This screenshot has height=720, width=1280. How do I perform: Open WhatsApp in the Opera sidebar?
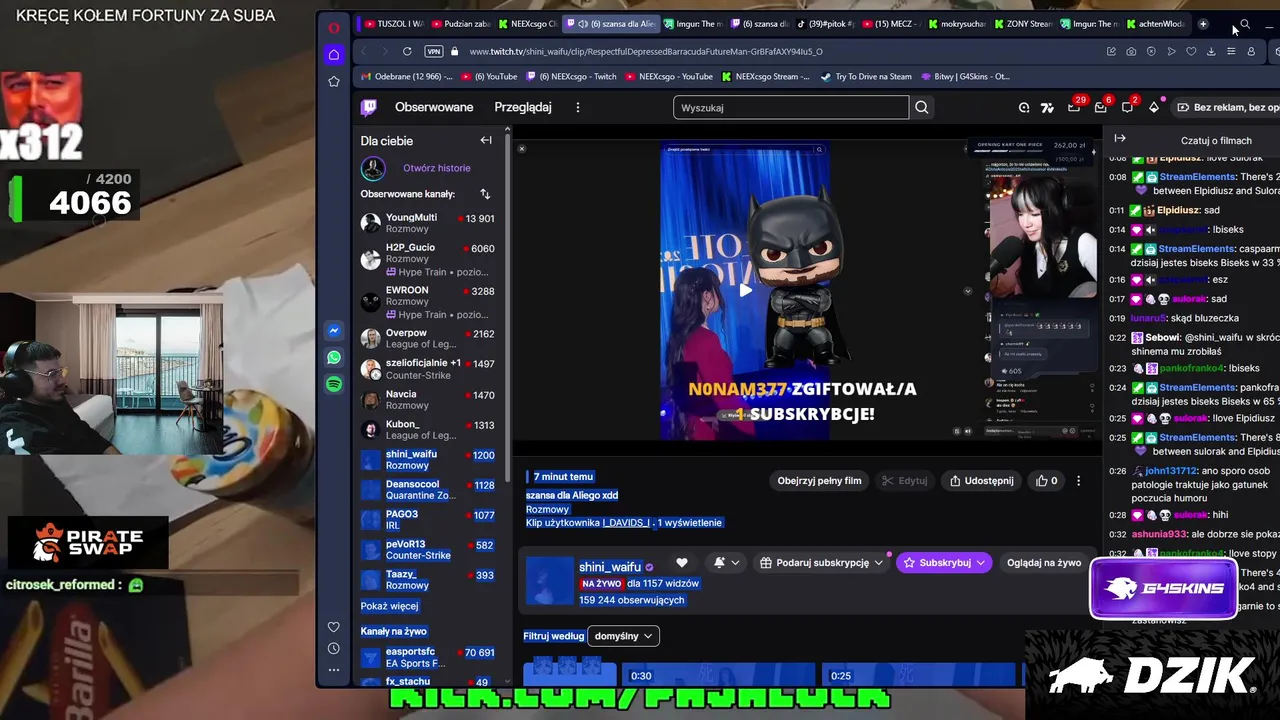click(x=334, y=357)
